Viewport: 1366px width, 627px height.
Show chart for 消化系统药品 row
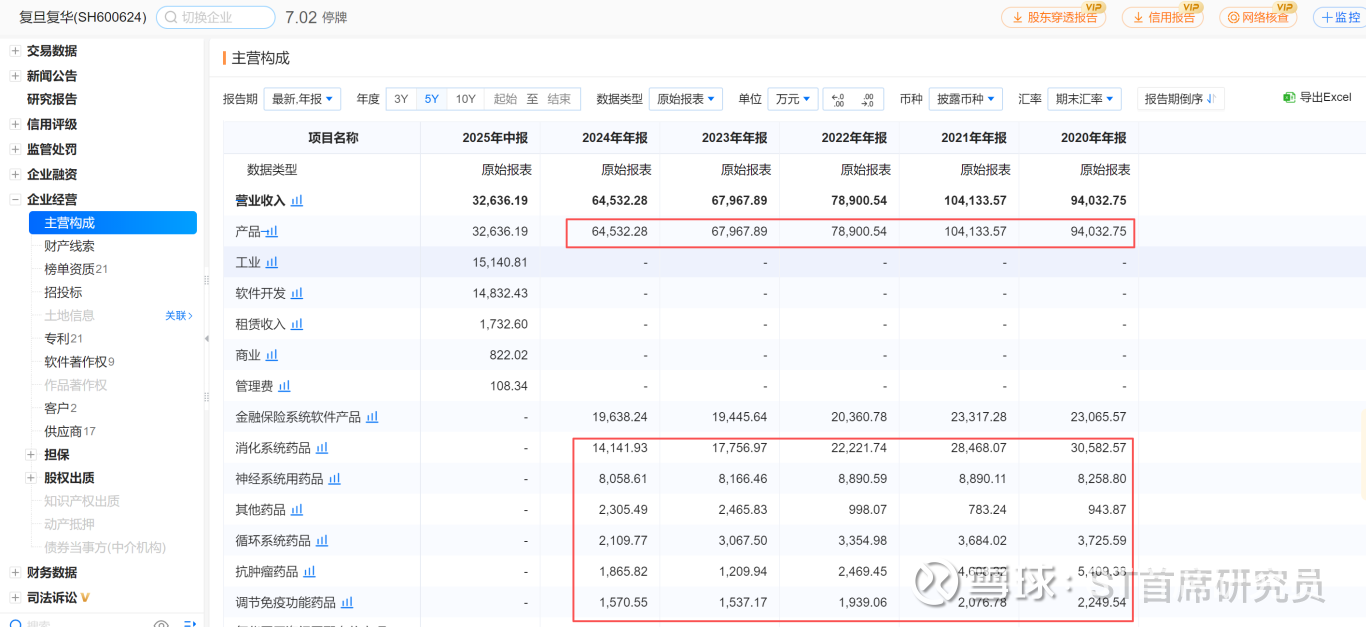click(x=322, y=448)
